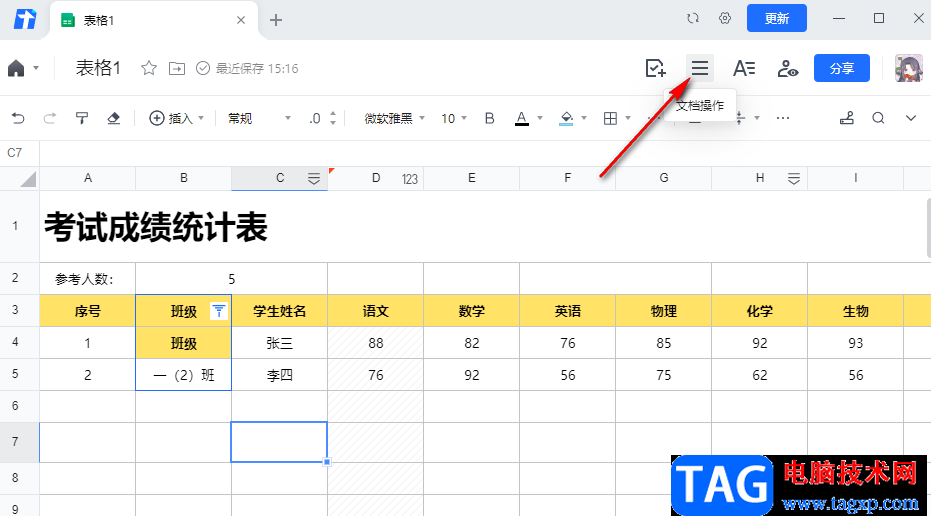Click the borders grid icon
This screenshot has width=931, height=516.
pos(610,118)
